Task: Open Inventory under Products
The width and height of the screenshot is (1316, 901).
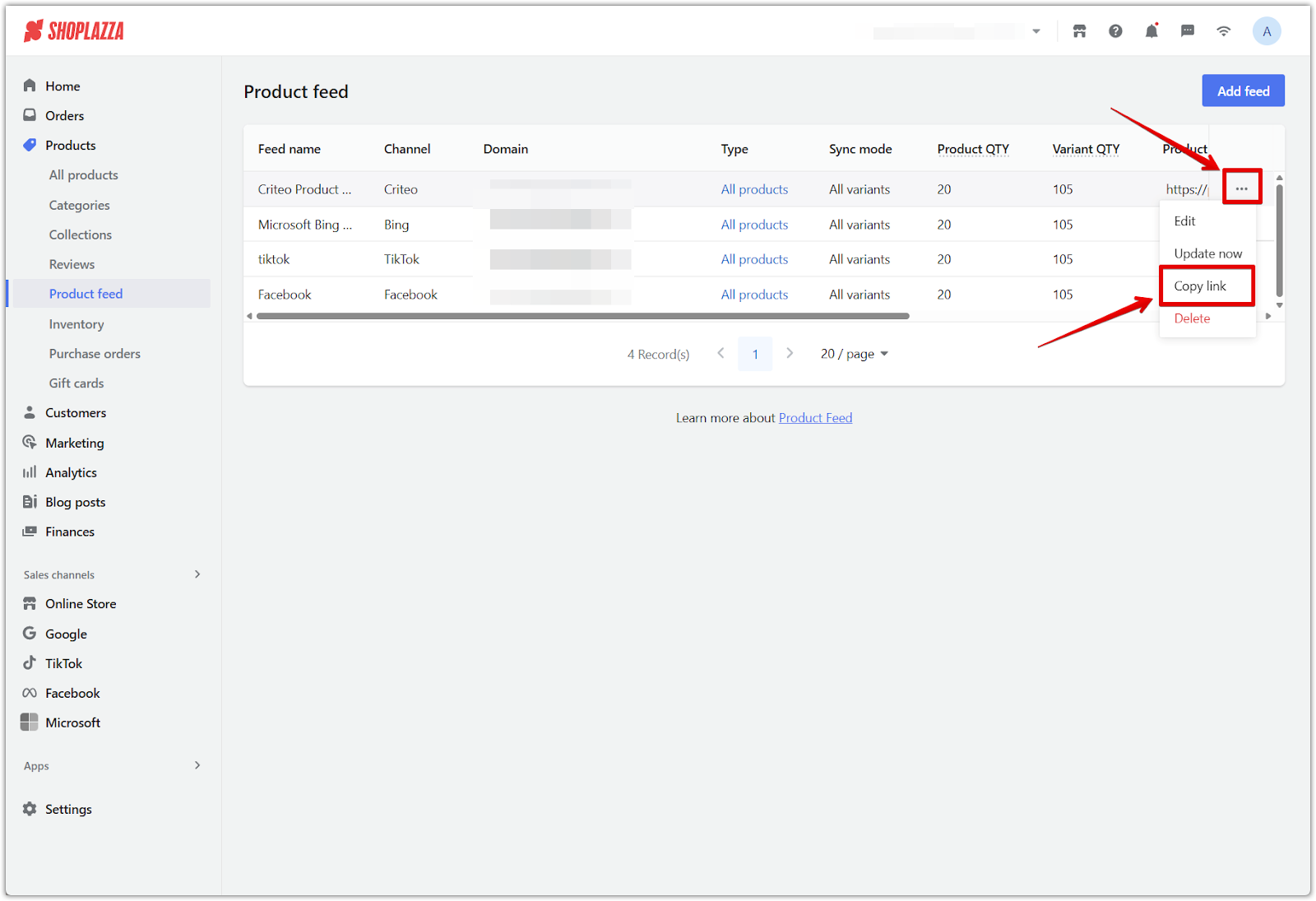Action: click(x=76, y=324)
